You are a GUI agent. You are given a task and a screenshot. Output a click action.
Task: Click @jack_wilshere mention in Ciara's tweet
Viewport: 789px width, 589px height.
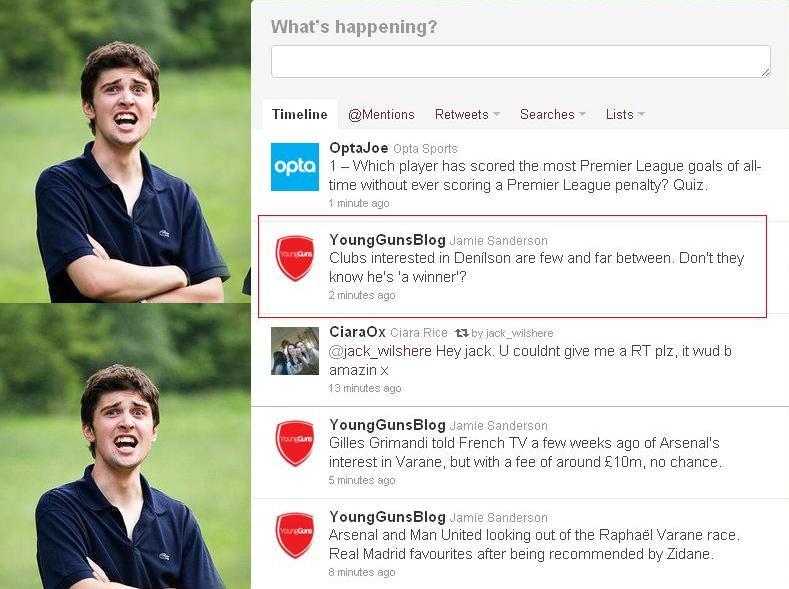click(x=380, y=351)
